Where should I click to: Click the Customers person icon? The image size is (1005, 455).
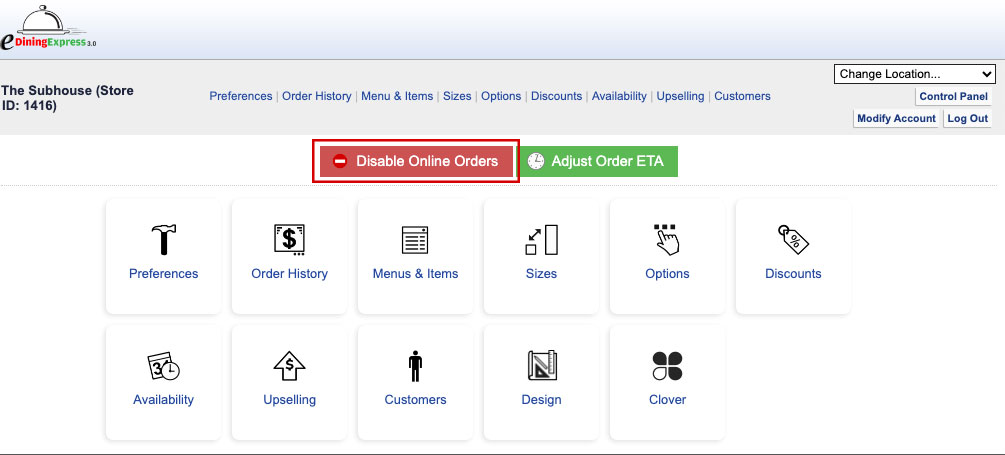415,366
